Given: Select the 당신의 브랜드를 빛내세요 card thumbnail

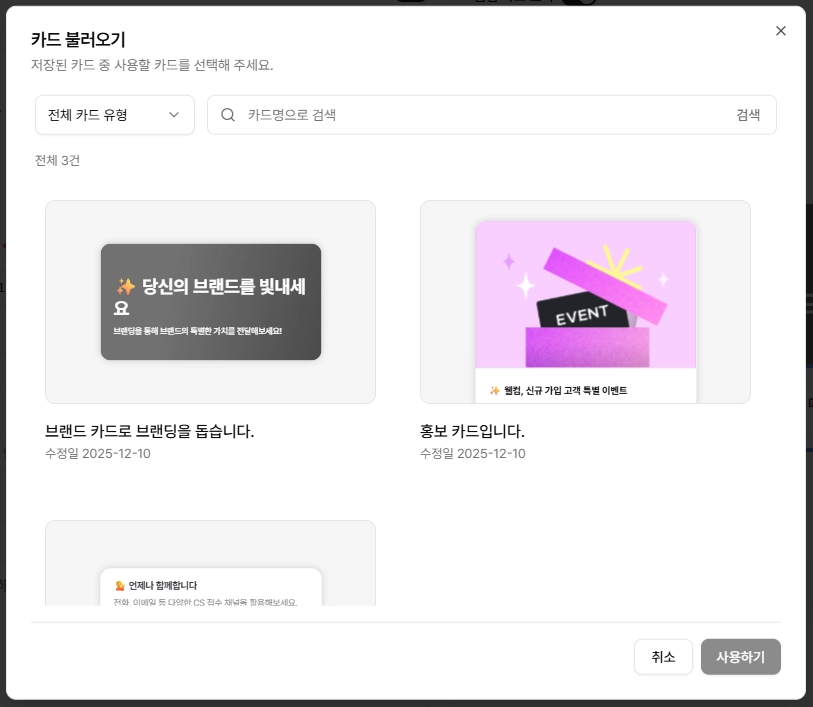Looking at the screenshot, I should tap(211, 302).
